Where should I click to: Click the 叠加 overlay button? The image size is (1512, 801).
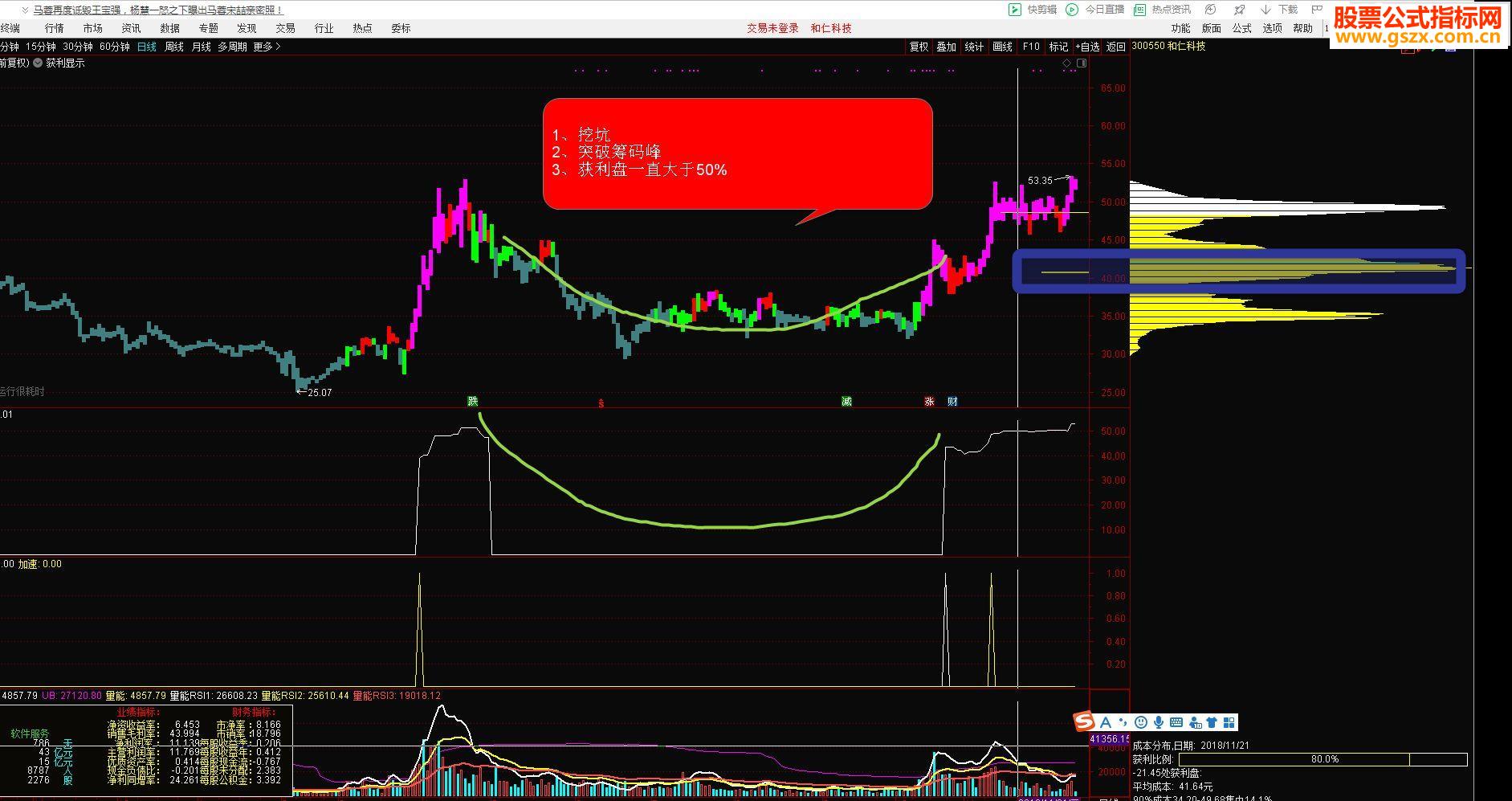point(946,47)
